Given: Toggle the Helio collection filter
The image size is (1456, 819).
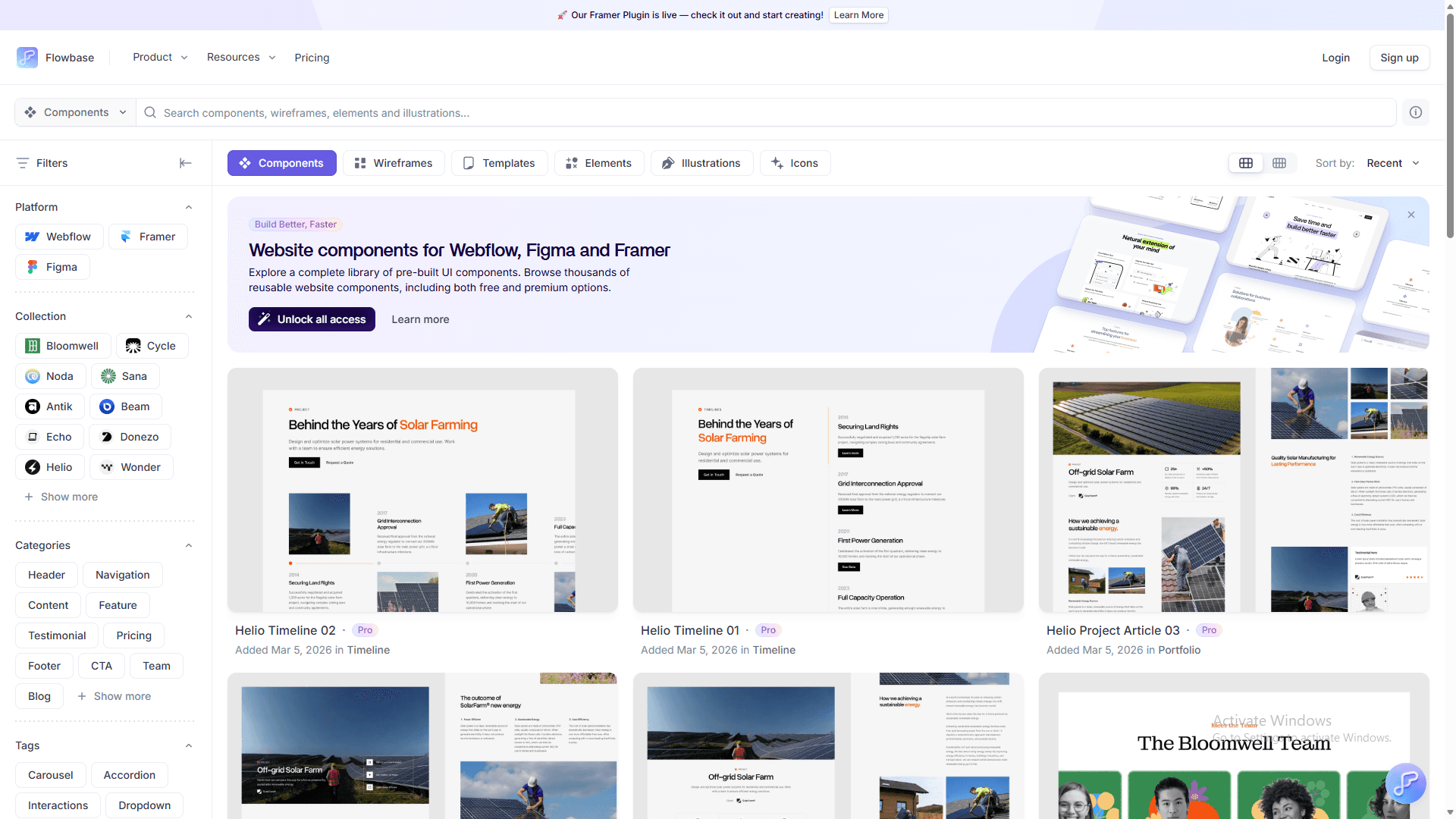Looking at the screenshot, I should click(x=49, y=467).
